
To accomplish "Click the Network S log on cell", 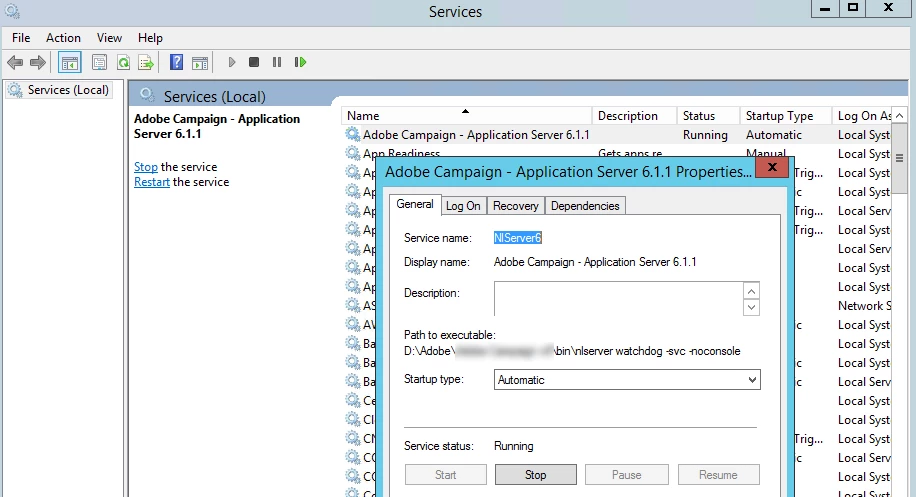I will point(865,305).
